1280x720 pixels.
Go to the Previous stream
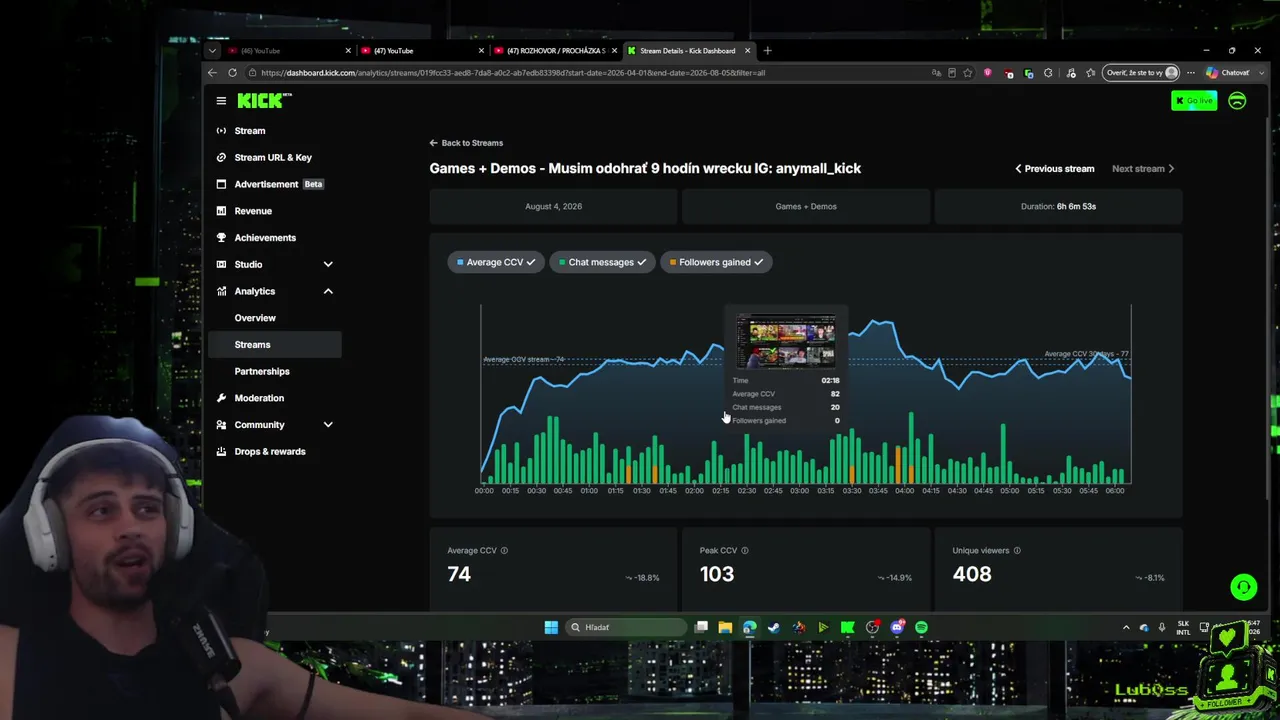[1055, 169]
